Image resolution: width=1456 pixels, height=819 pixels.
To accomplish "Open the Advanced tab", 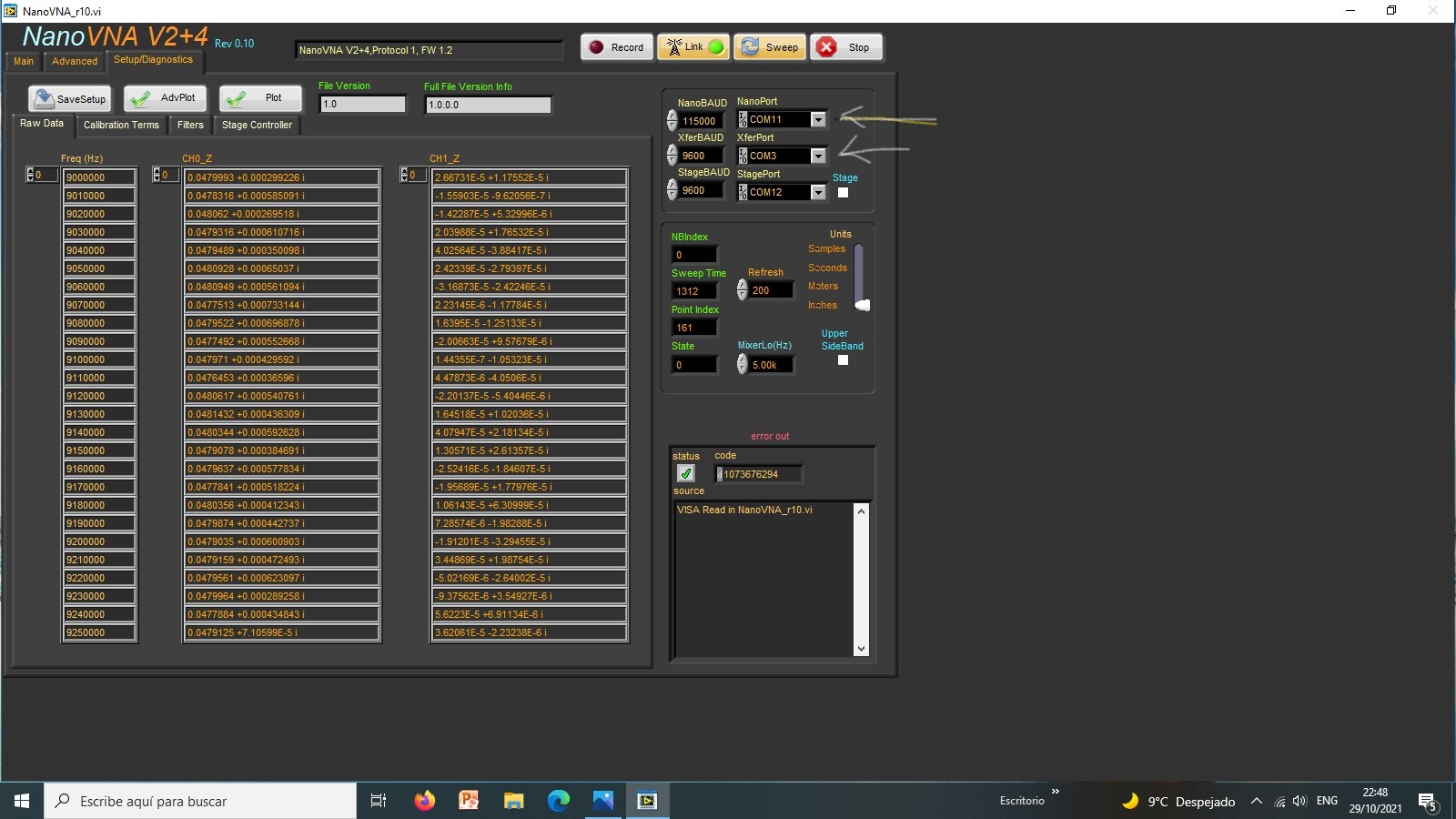I will [75, 61].
